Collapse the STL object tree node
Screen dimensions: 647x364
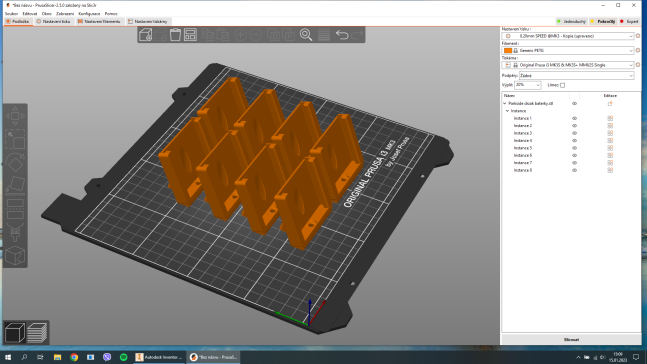(x=505, y=104)
